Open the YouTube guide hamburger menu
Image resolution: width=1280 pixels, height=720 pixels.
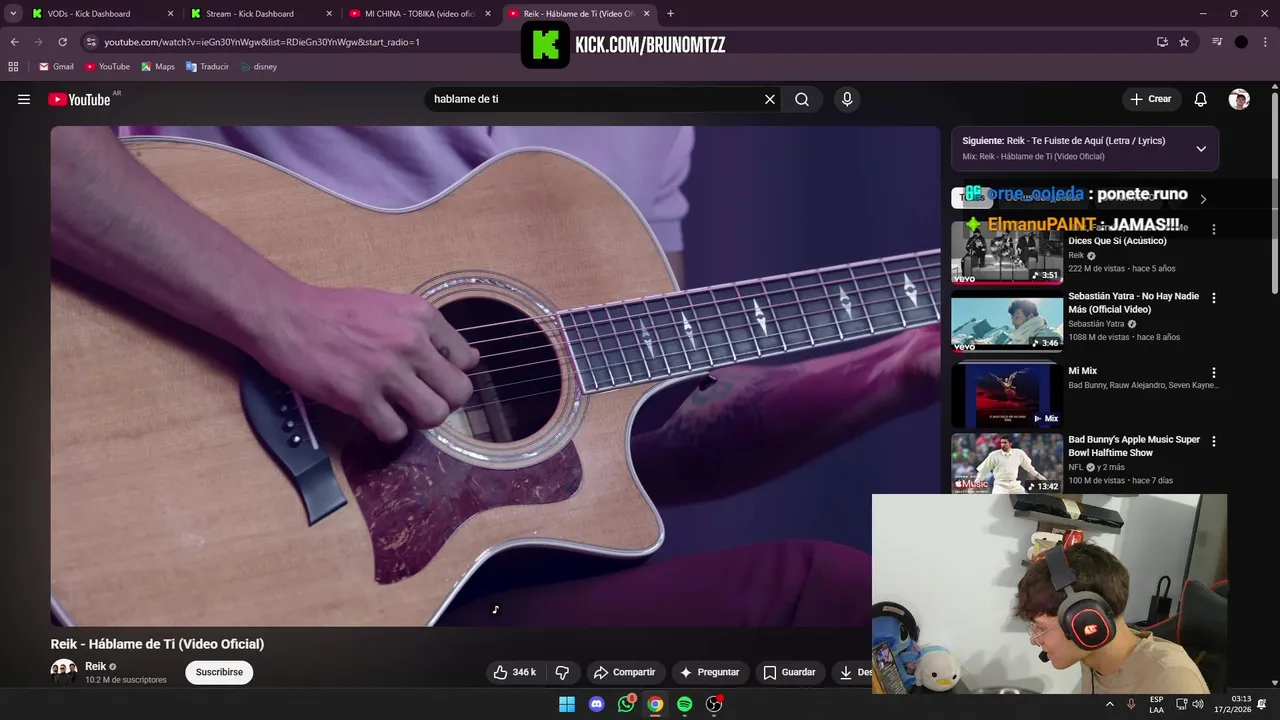[24, 99]
